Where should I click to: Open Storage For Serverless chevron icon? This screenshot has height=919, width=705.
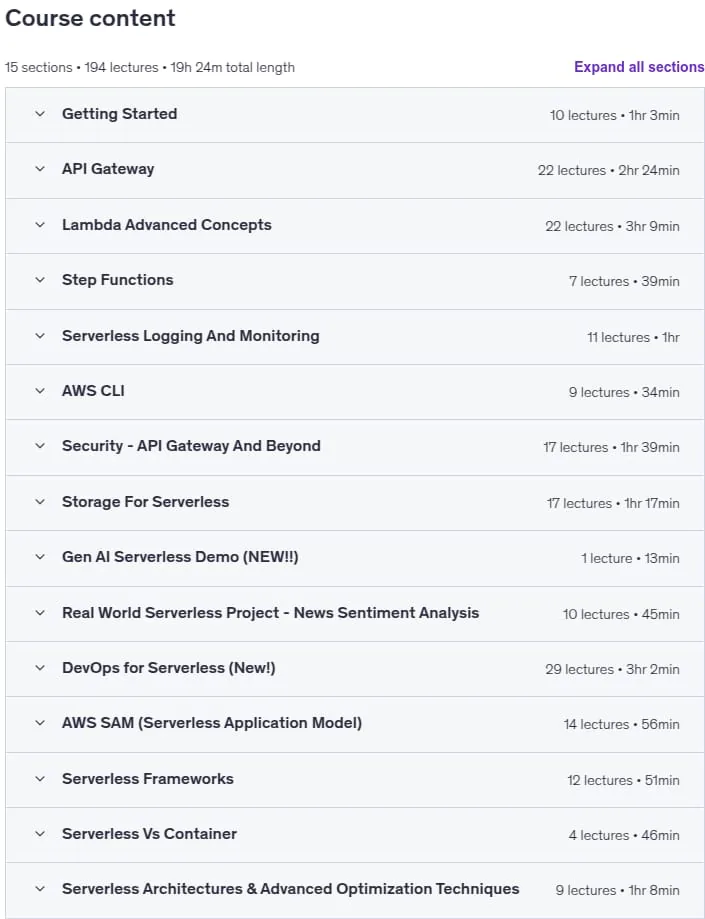(40, 502)
